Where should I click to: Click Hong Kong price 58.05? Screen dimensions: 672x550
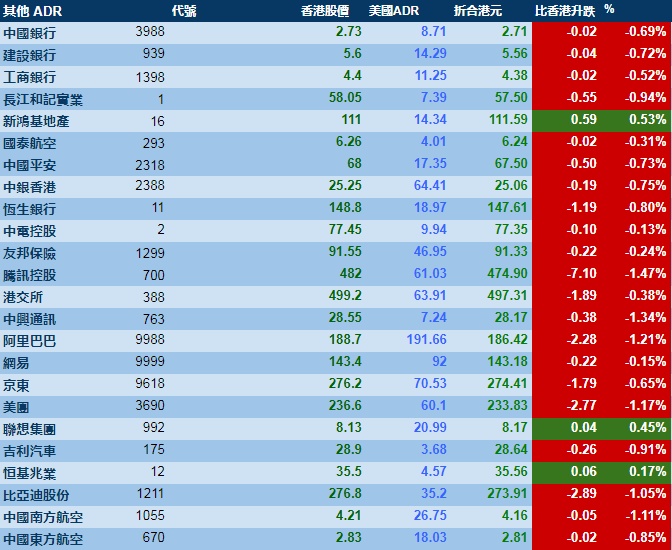click(345, 97)
